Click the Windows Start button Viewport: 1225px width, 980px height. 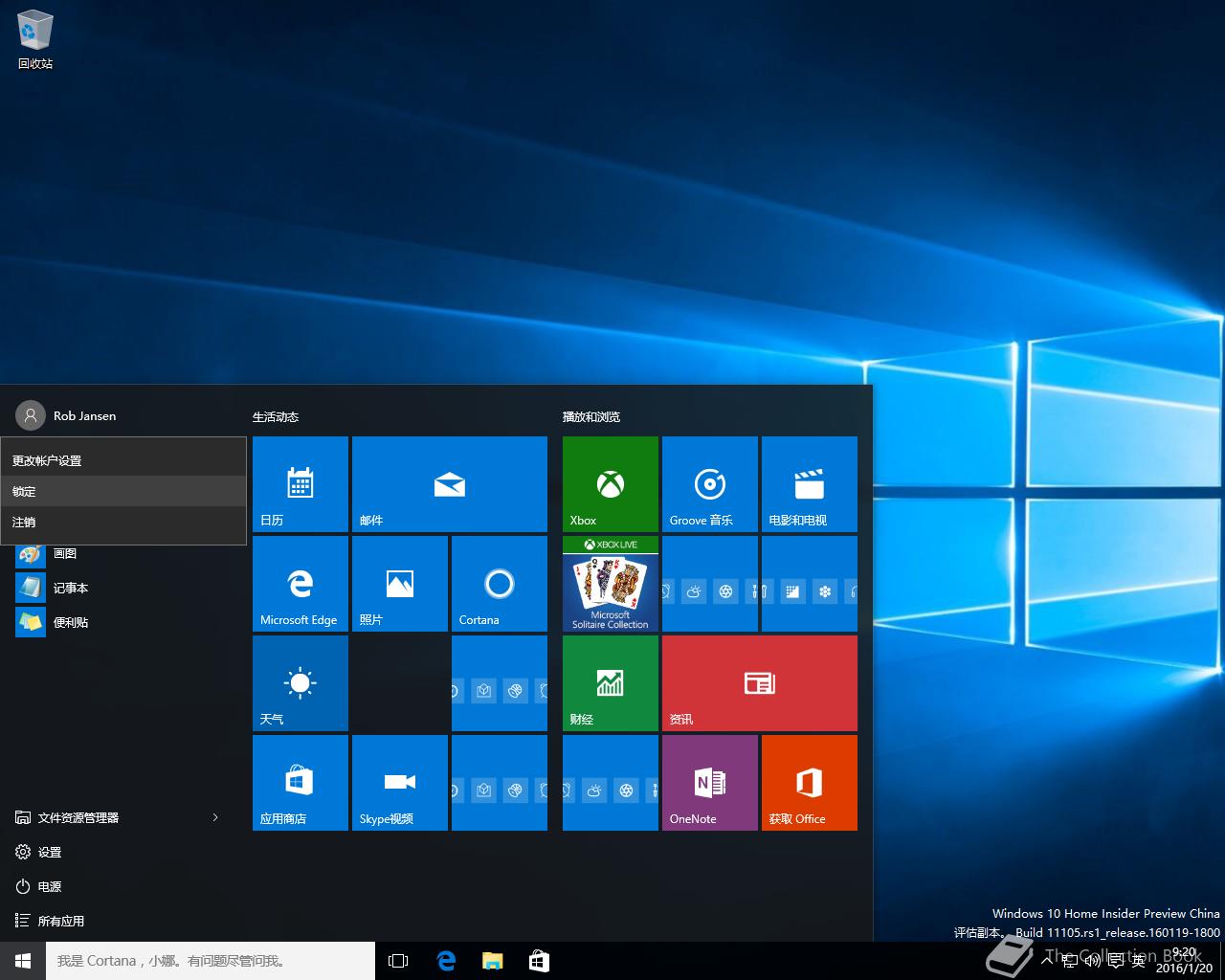(23, 961)
